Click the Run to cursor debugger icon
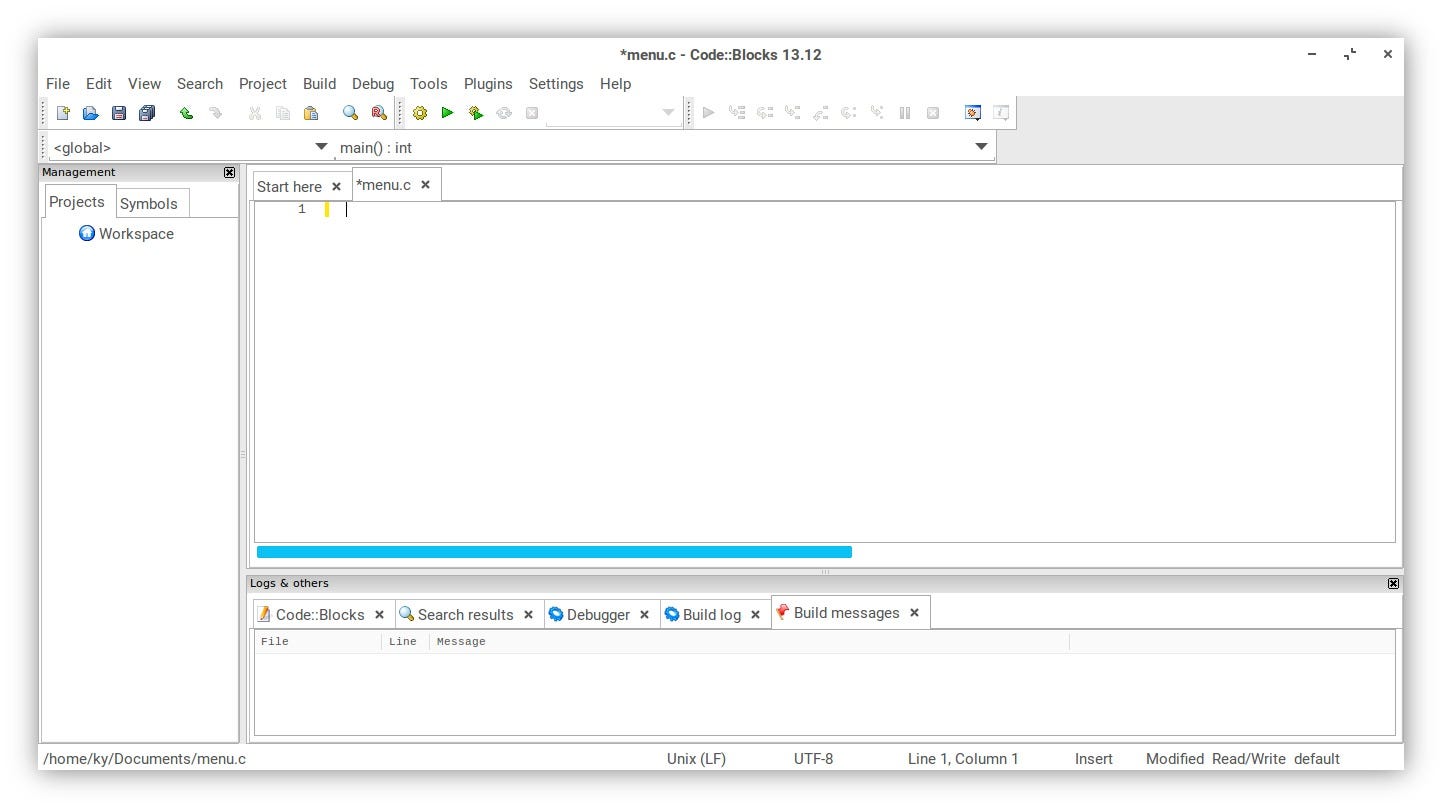The image size is (1444, 810). click(x=737, y=113)
